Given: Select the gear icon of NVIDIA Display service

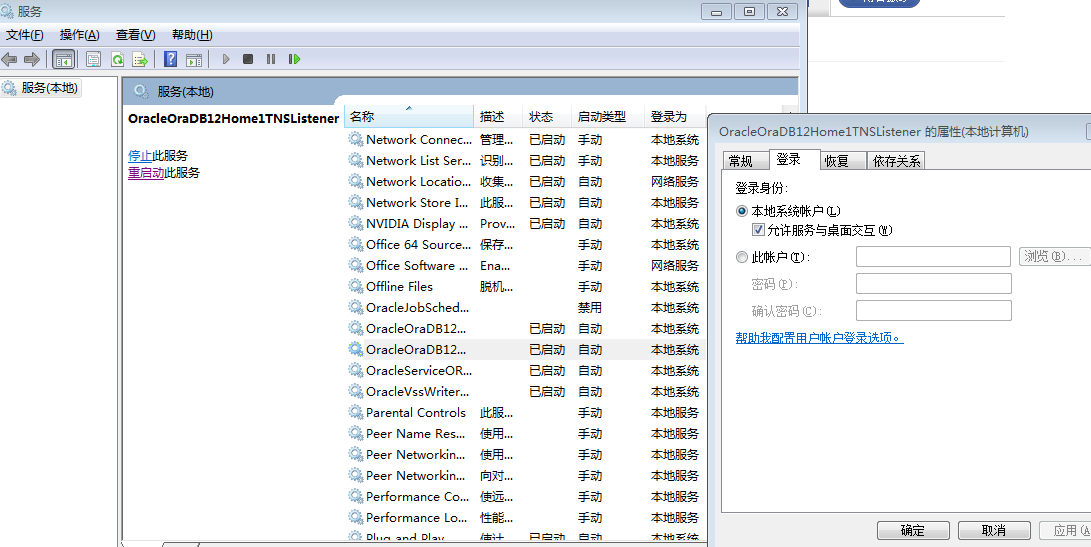Looking at the screenshot, I should coord(356,223).
